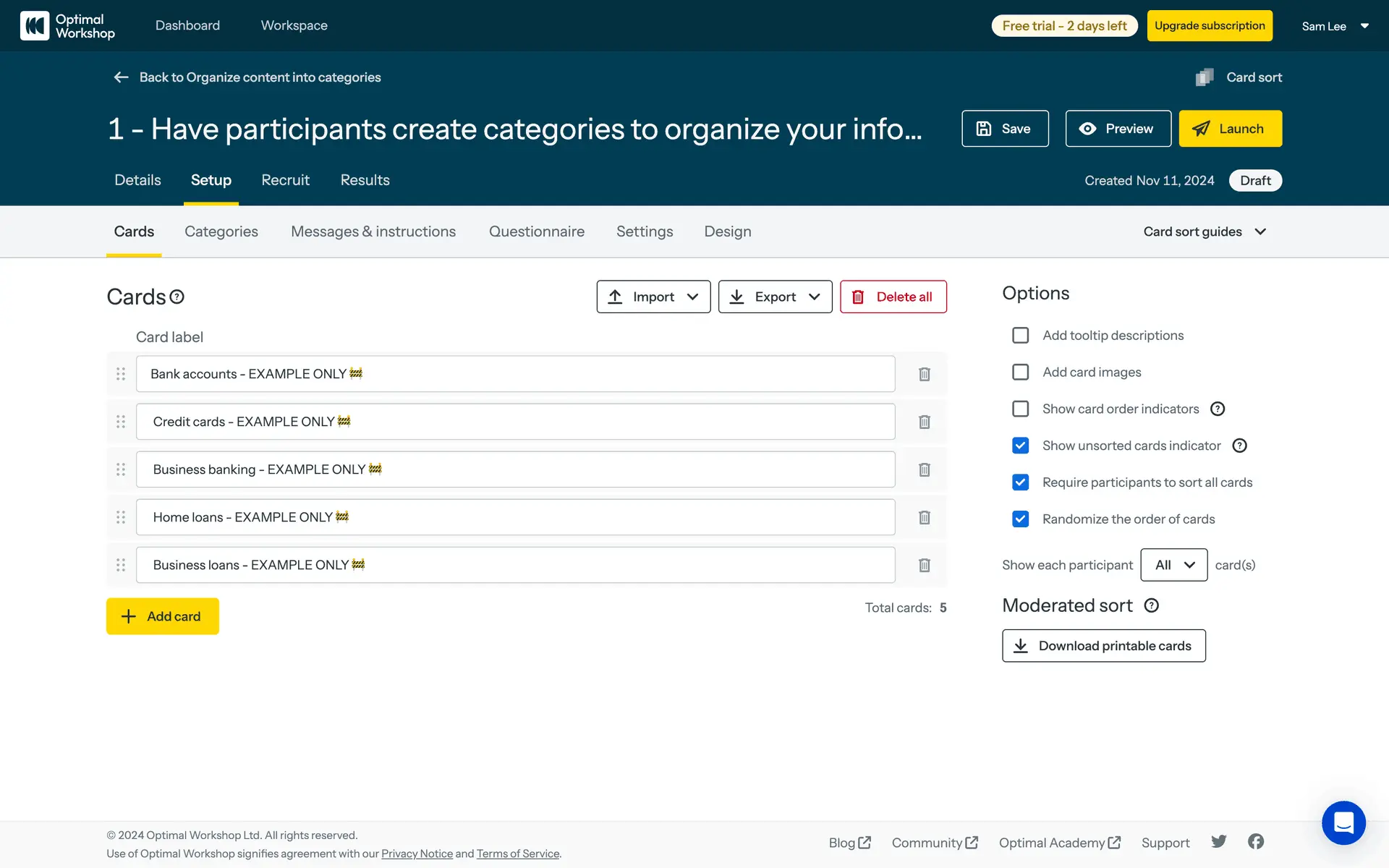This screenshot has width=1389, height=868.
Task: Click back arrow to Organize content
Action: pyautogui.click(x=121, y=77)
